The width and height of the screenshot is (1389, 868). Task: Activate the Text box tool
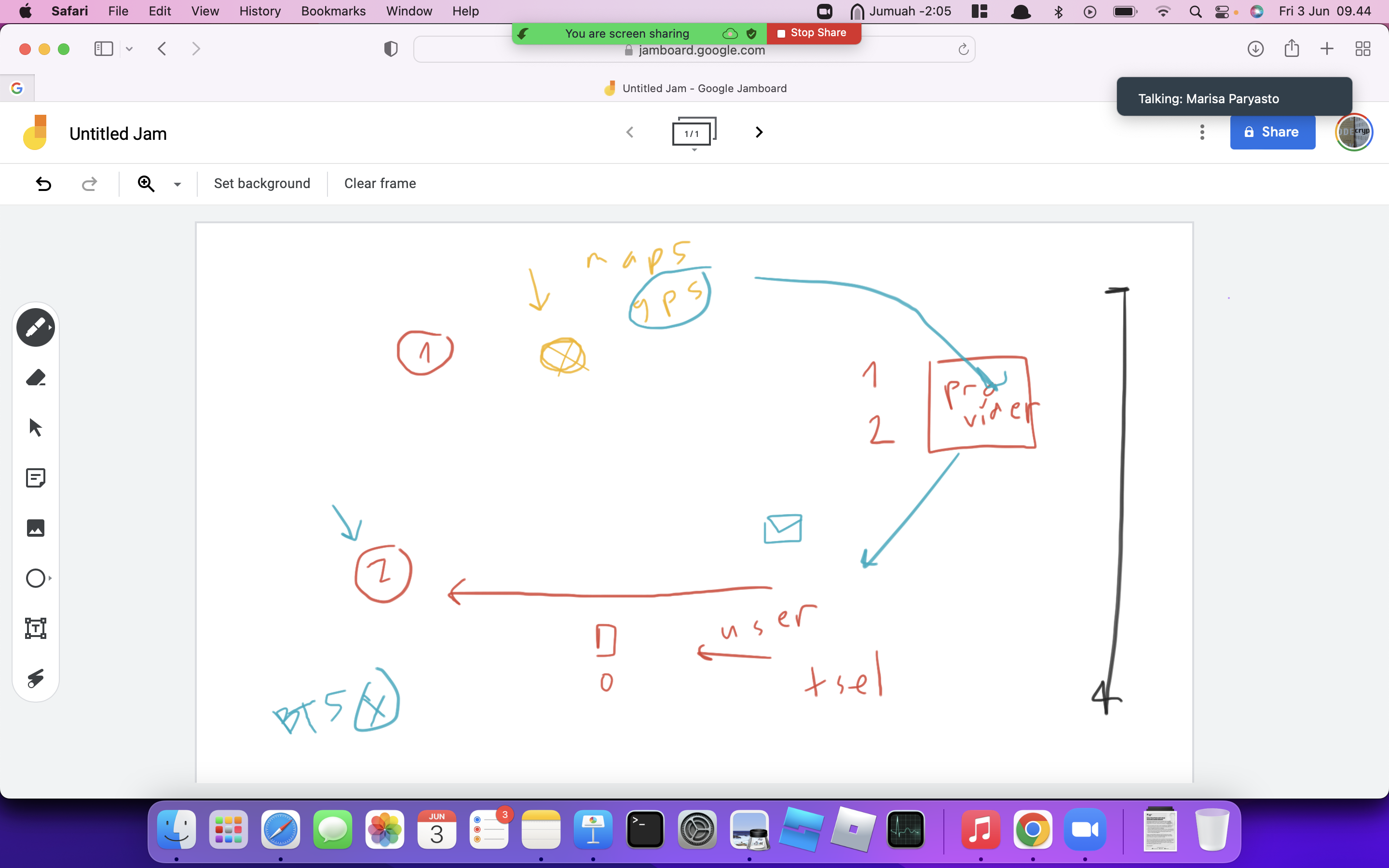click(x=36, y=628)
